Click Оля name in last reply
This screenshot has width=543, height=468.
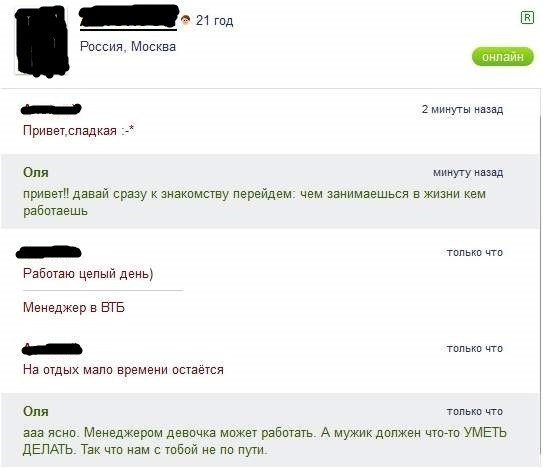(x=36, y=412)
